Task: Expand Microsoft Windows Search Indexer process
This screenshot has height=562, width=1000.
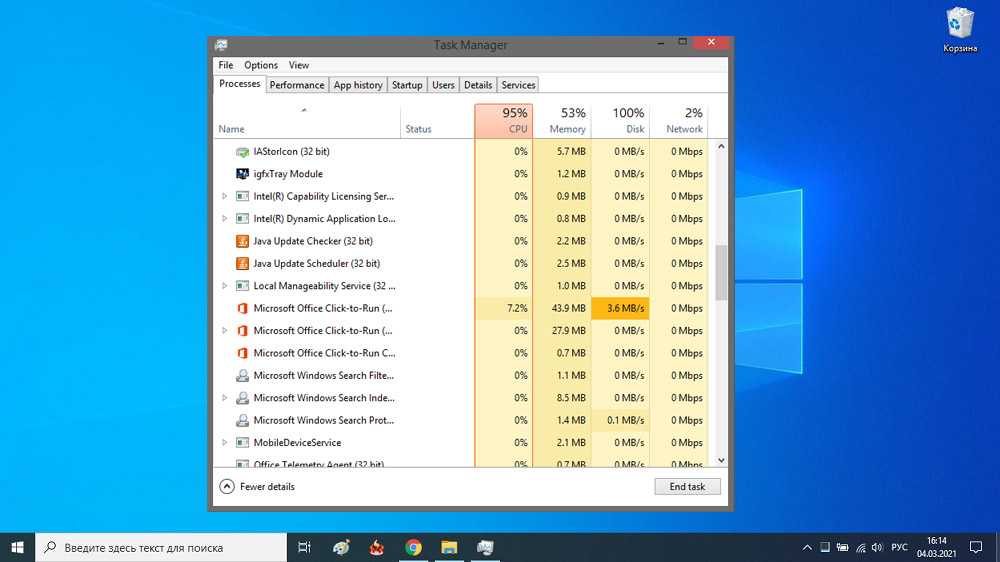Action: (224, 398)
